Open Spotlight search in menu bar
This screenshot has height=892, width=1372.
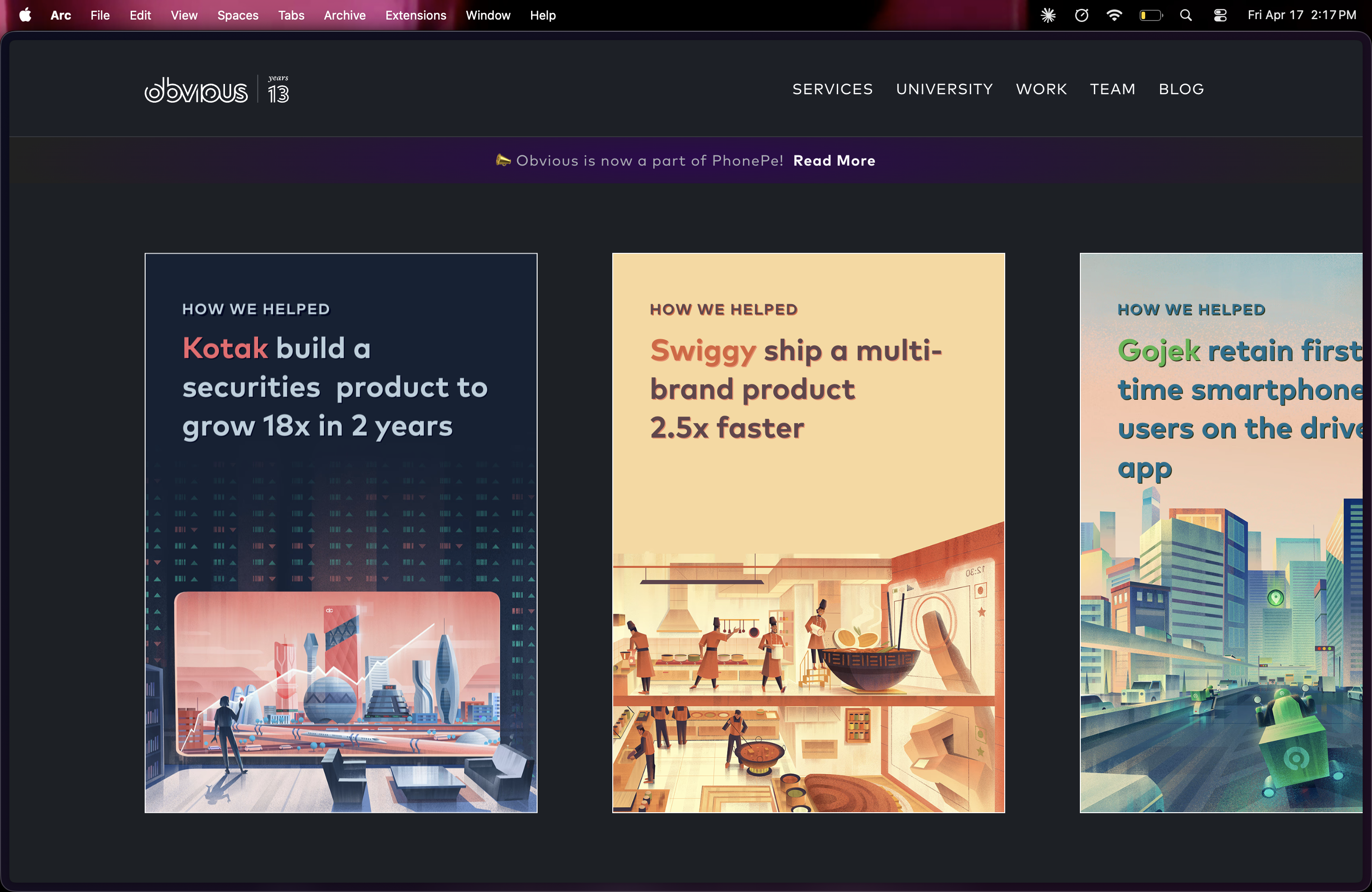pos(1186,15)
